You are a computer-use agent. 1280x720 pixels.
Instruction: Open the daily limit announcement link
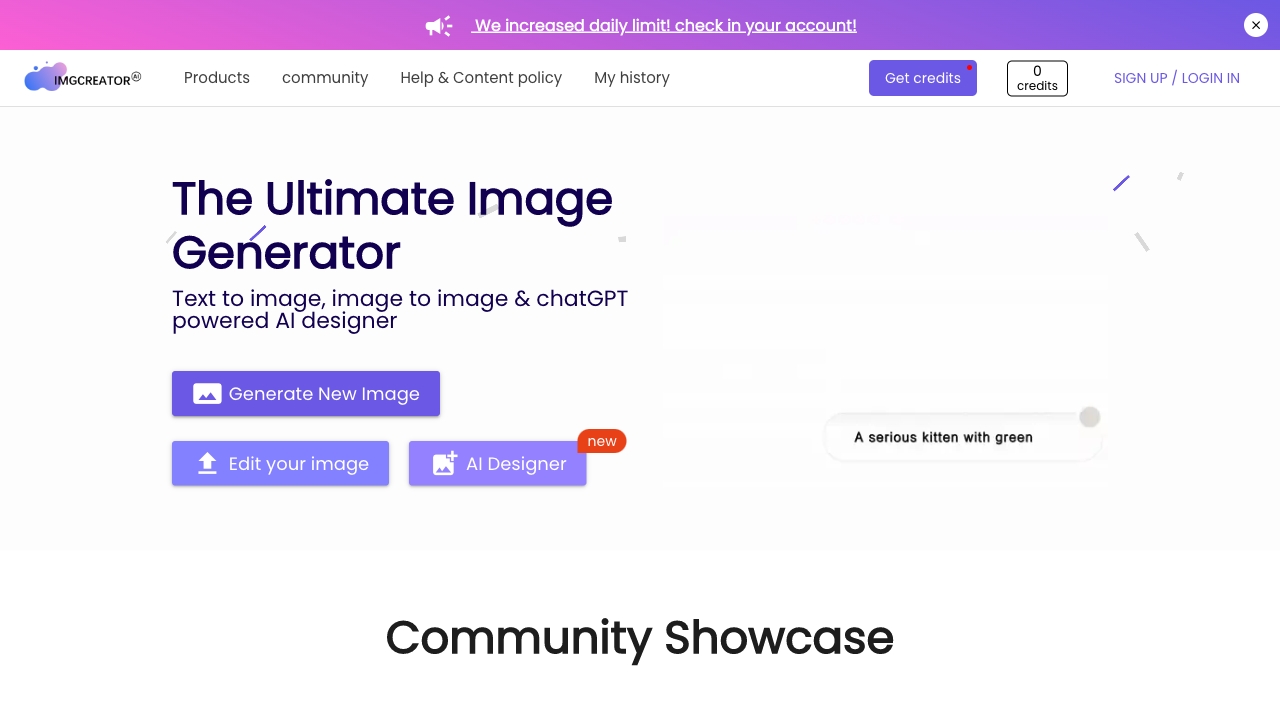click(x=665, y=26)
